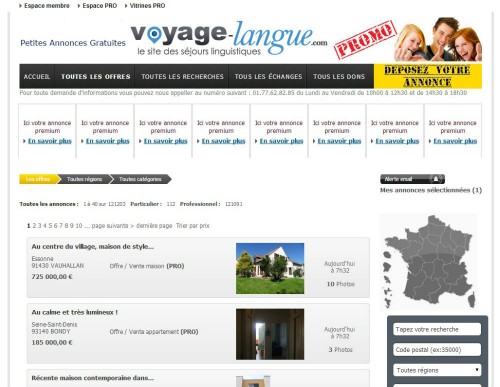
Task: Open the Vauhallan house photo thumbnail
Action: pos(270,268)
